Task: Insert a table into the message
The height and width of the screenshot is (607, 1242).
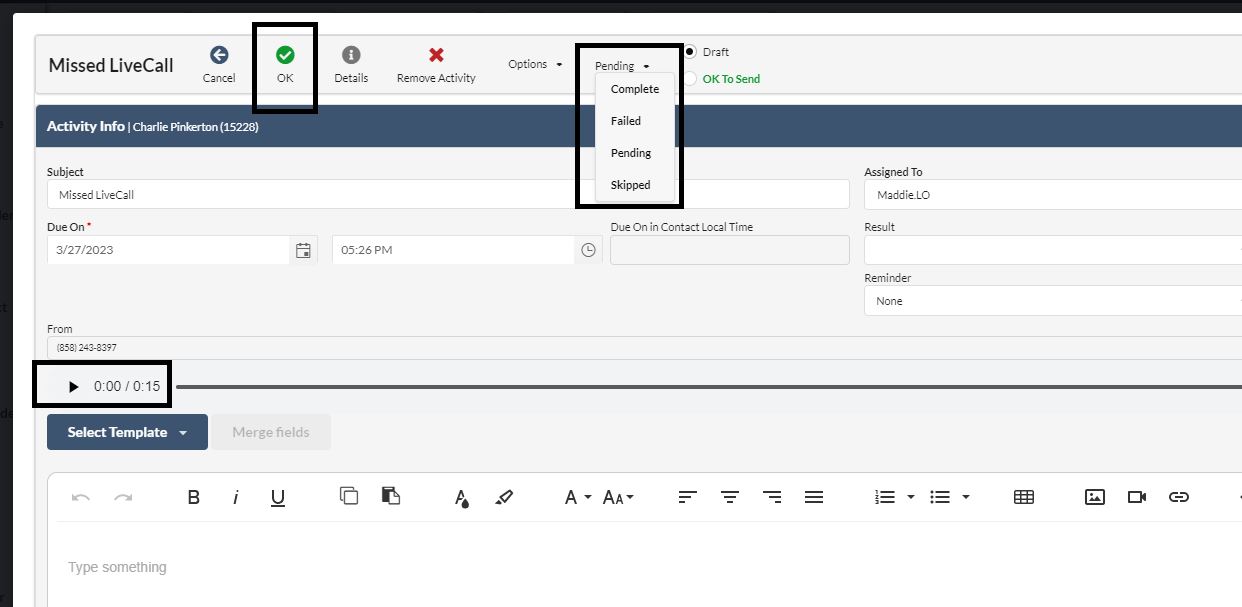Action: pyautogui.click(x=1023, y=496)
